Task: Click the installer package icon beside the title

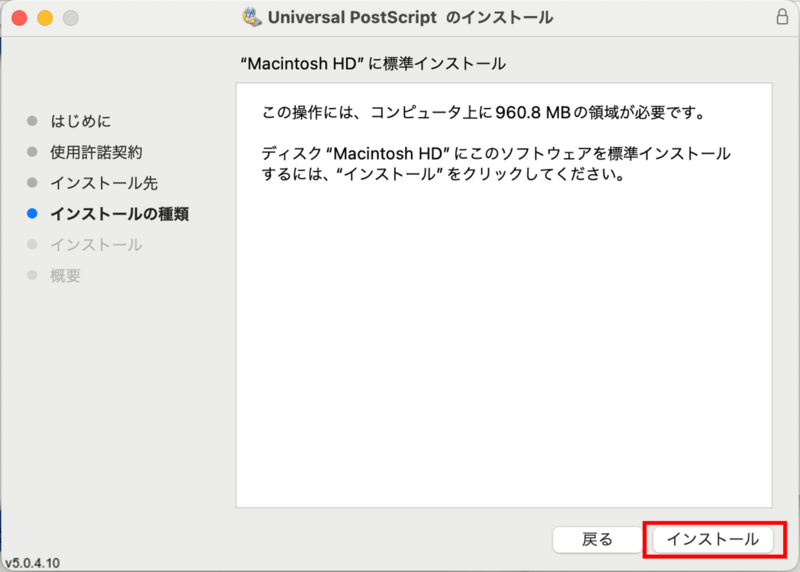Action: [252, 17]
